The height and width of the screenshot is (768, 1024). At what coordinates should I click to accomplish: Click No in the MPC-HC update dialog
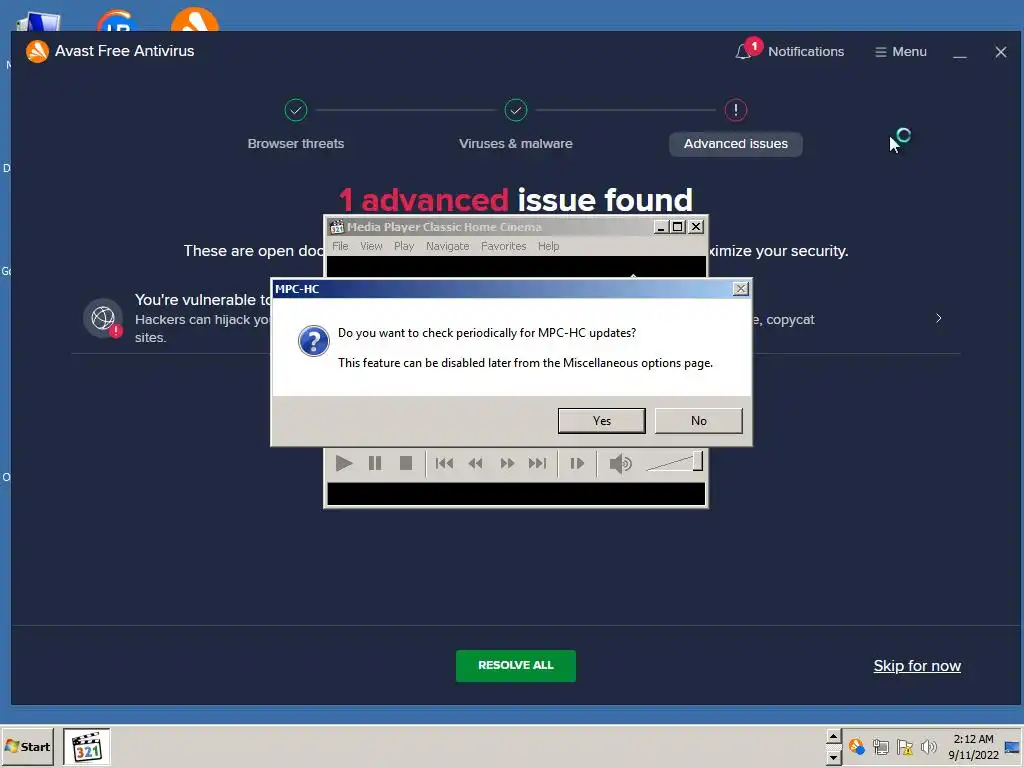click(698, 421)
